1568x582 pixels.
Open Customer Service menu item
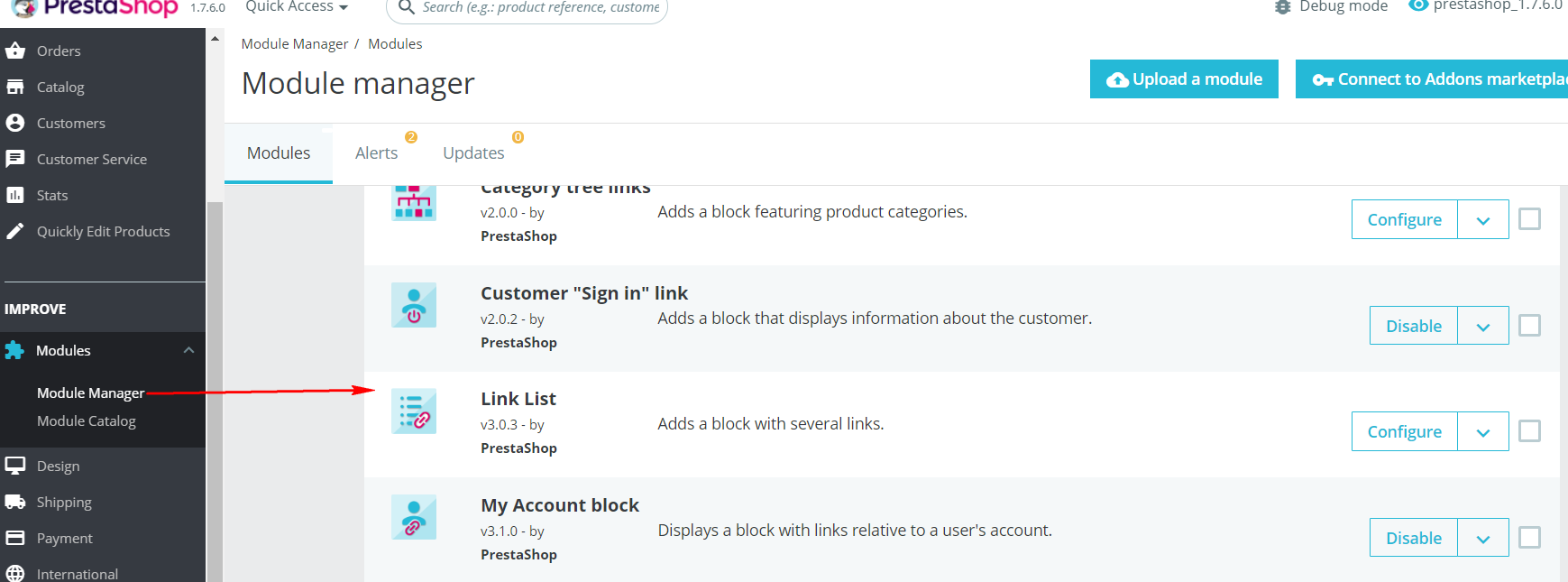(92, 159)
